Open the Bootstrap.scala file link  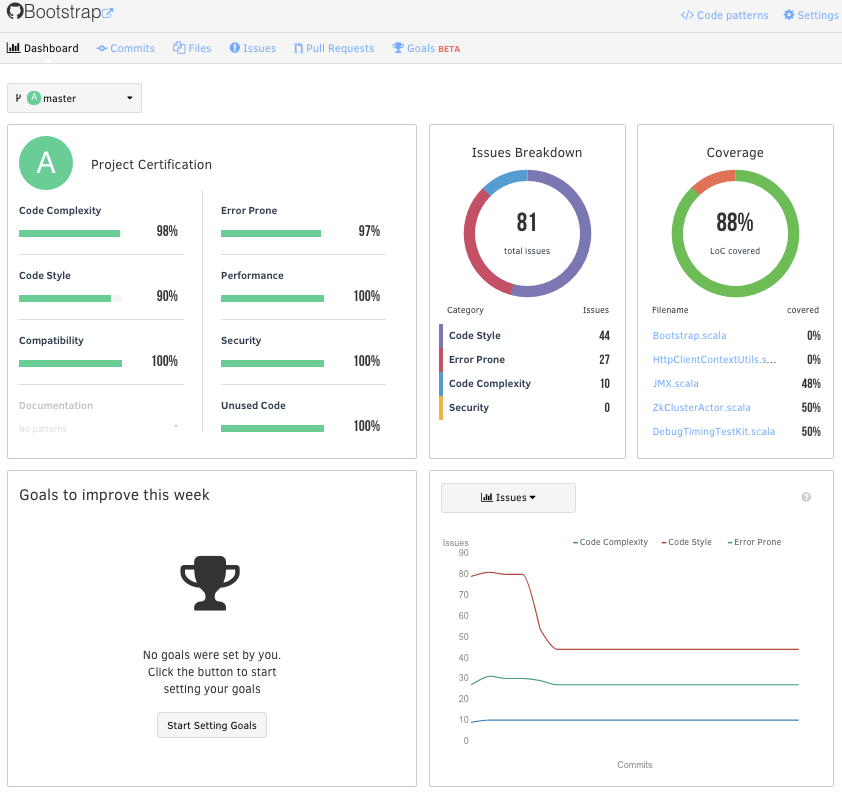689,336
